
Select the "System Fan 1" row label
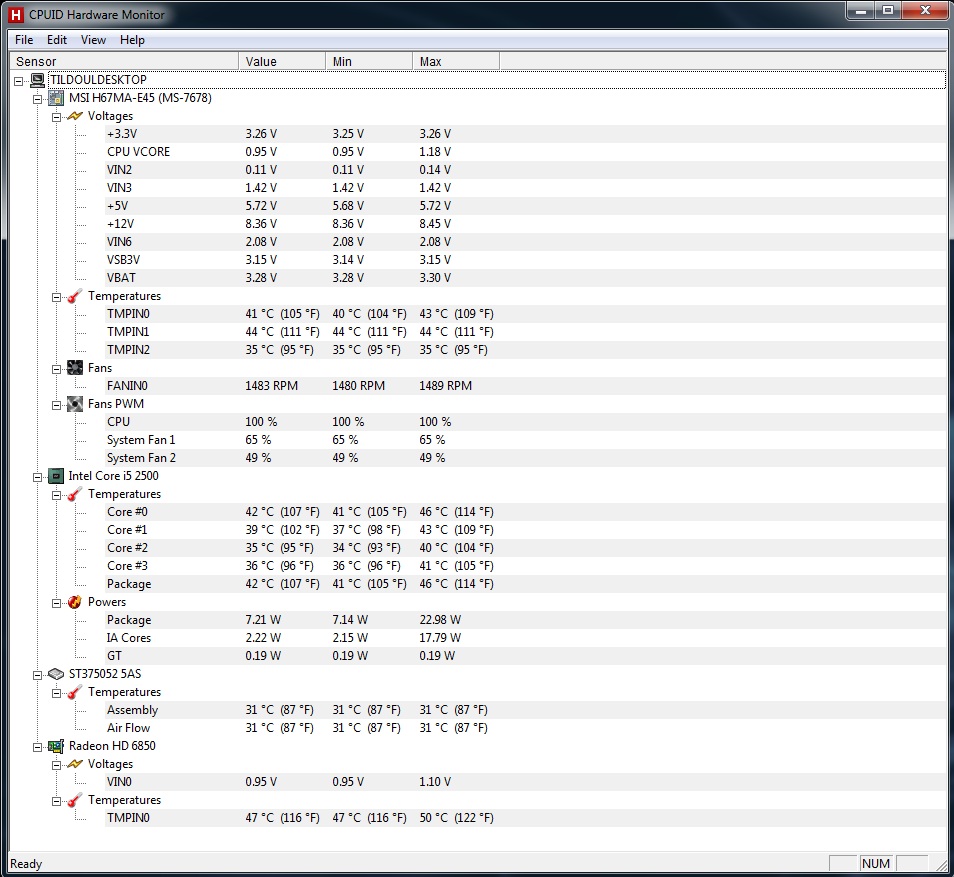point(141,440)
